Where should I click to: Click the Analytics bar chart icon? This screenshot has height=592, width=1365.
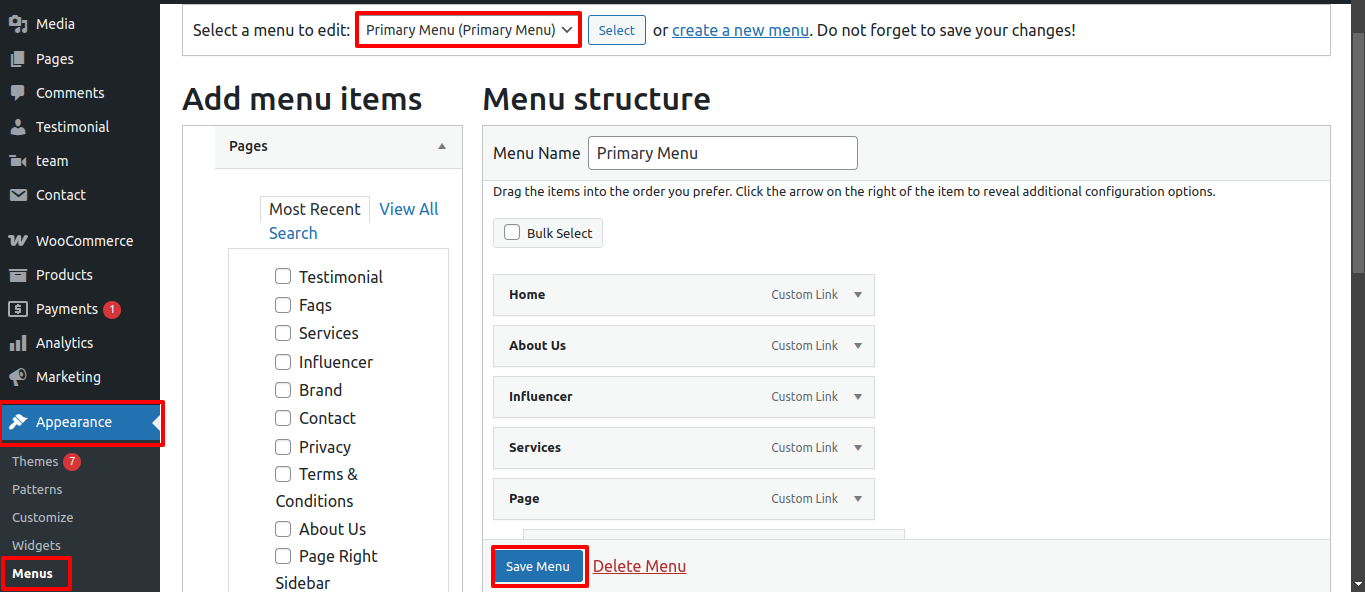click(18, 343)
